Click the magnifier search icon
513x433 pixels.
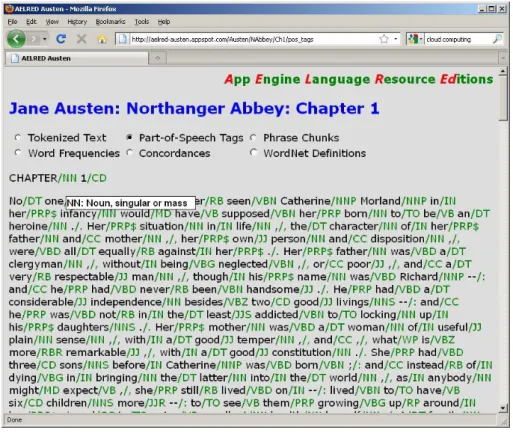point(497,39)
